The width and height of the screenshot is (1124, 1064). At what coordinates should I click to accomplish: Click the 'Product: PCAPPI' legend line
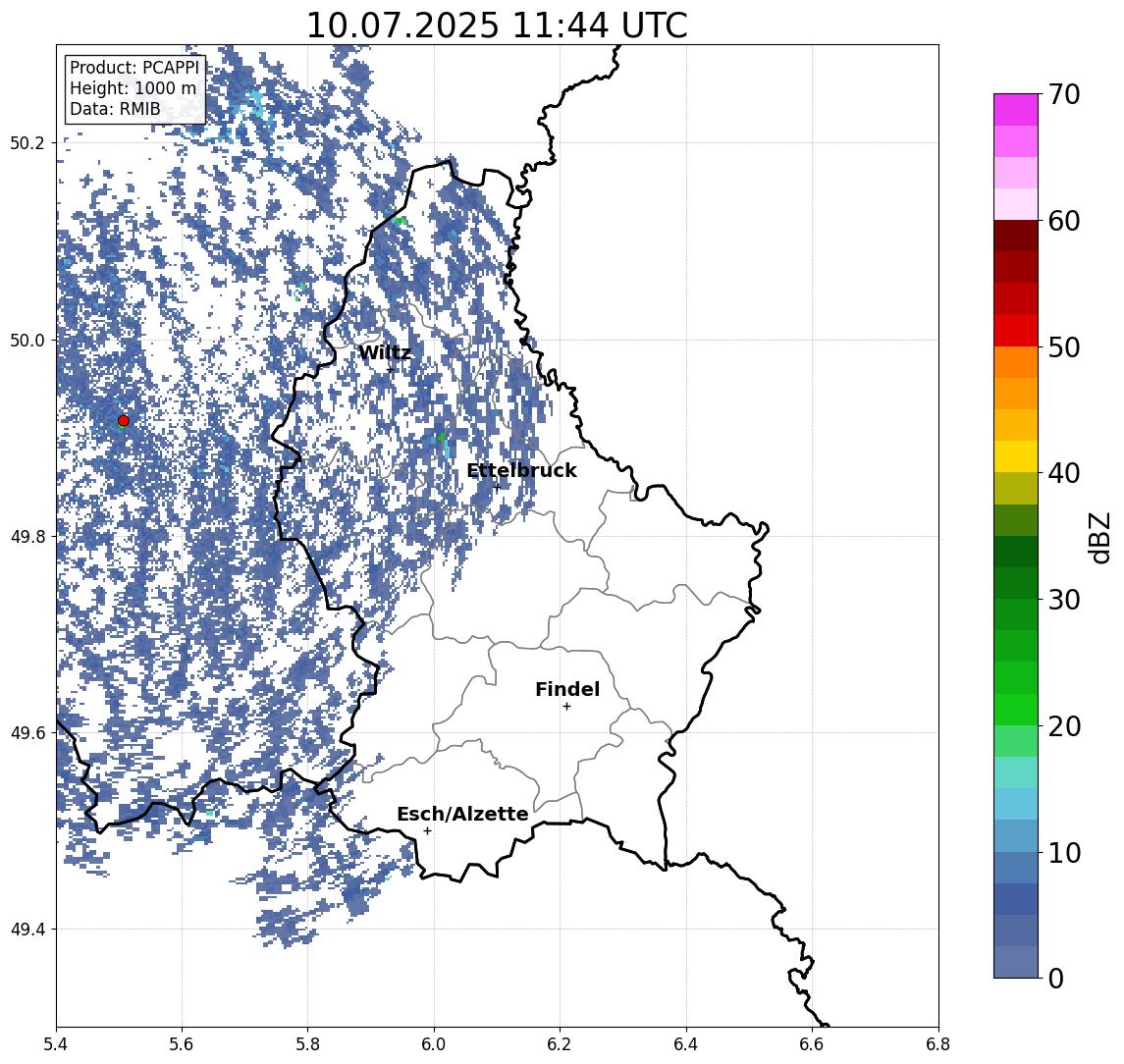(x=134, y=68)
